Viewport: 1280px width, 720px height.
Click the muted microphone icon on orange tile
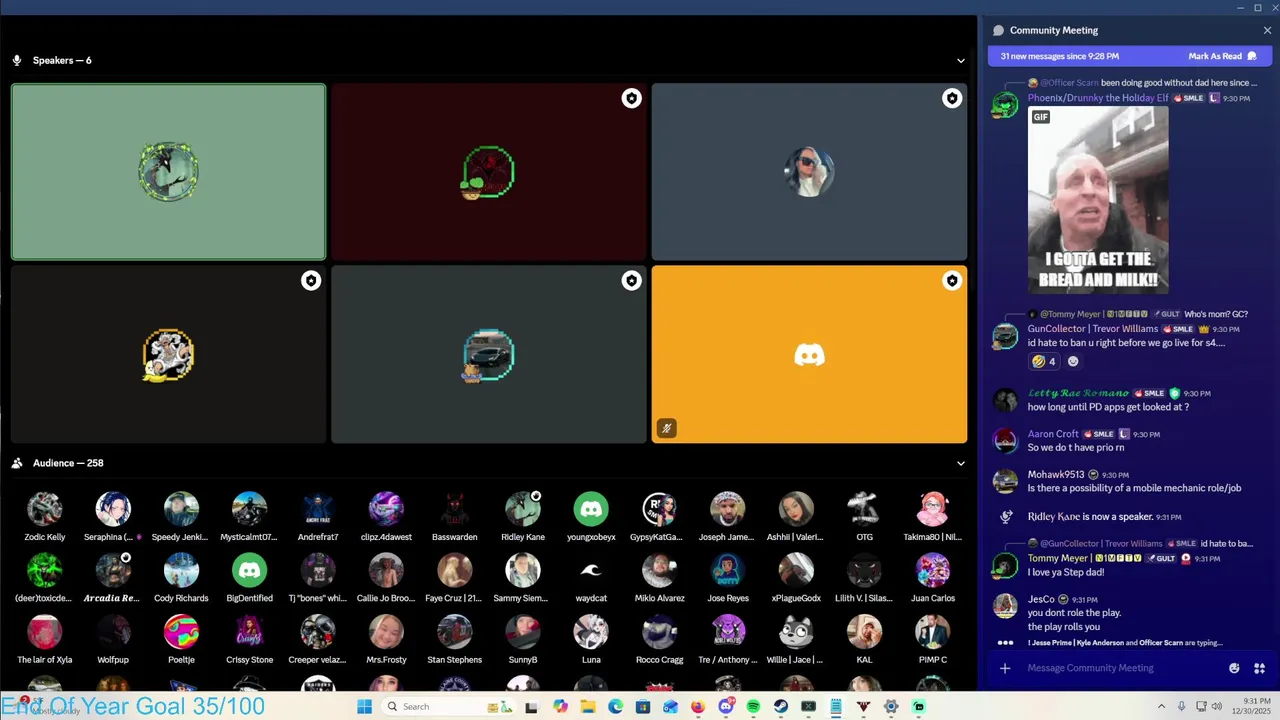click(x=666, y=428)
